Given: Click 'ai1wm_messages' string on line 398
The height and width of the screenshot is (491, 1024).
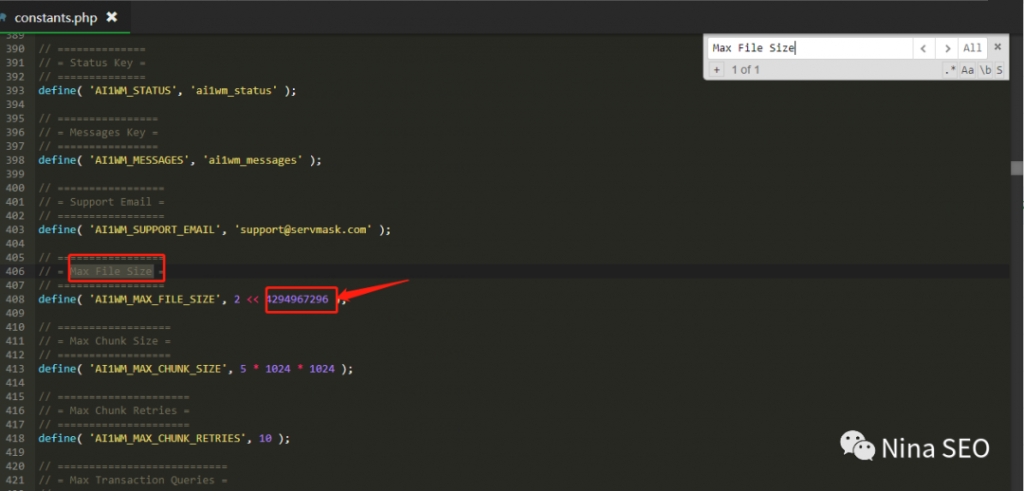Looking at the screenshot, I should [253, 160].
